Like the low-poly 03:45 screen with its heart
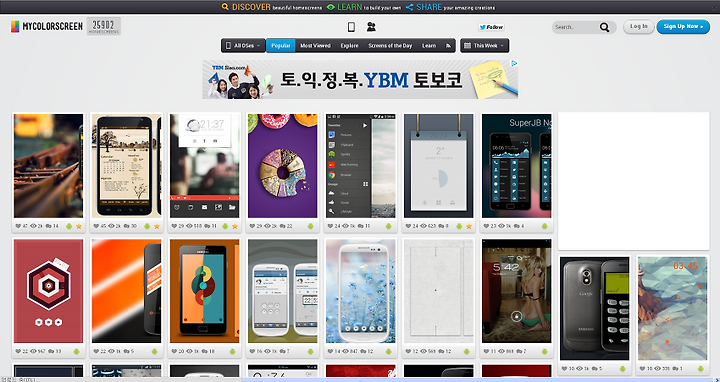This screenshot has width=720, height=382. click(x=643, y=368)
